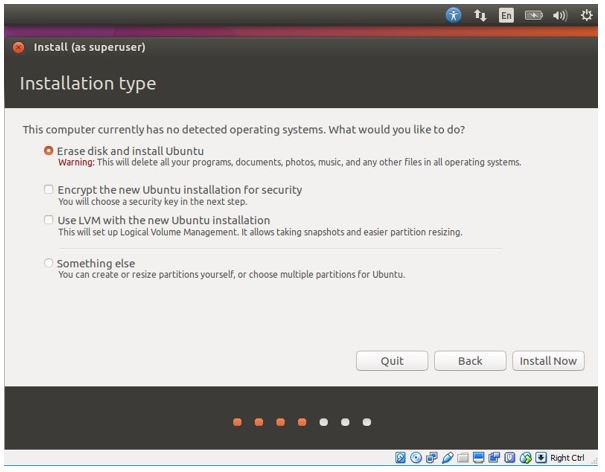Click the 'create or resize partitions yourself' text
Screen dimensions: 605x472
[x=232, y=274]
